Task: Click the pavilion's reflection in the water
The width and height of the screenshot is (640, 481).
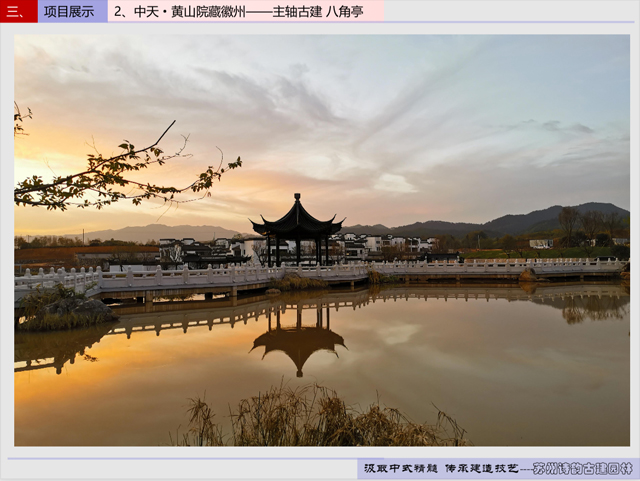Action: coord(299,341)
